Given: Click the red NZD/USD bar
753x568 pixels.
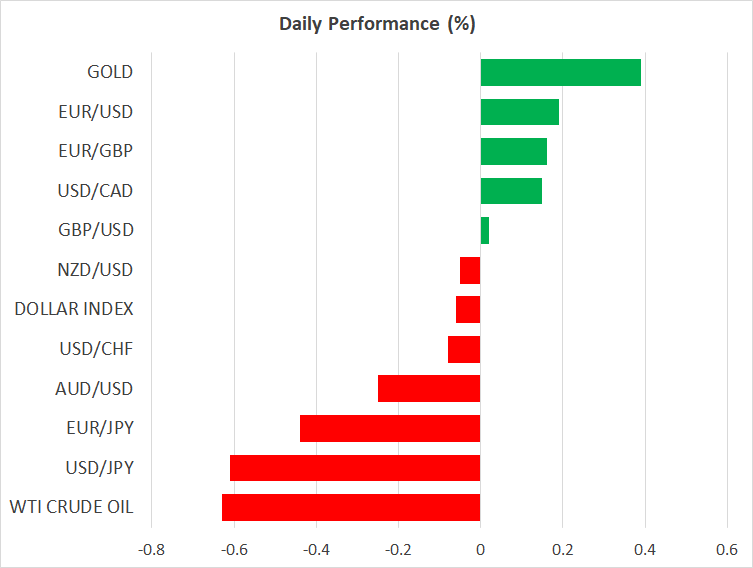Looking at the screenshot, I should pyautogui.click(x=470, y=270).
